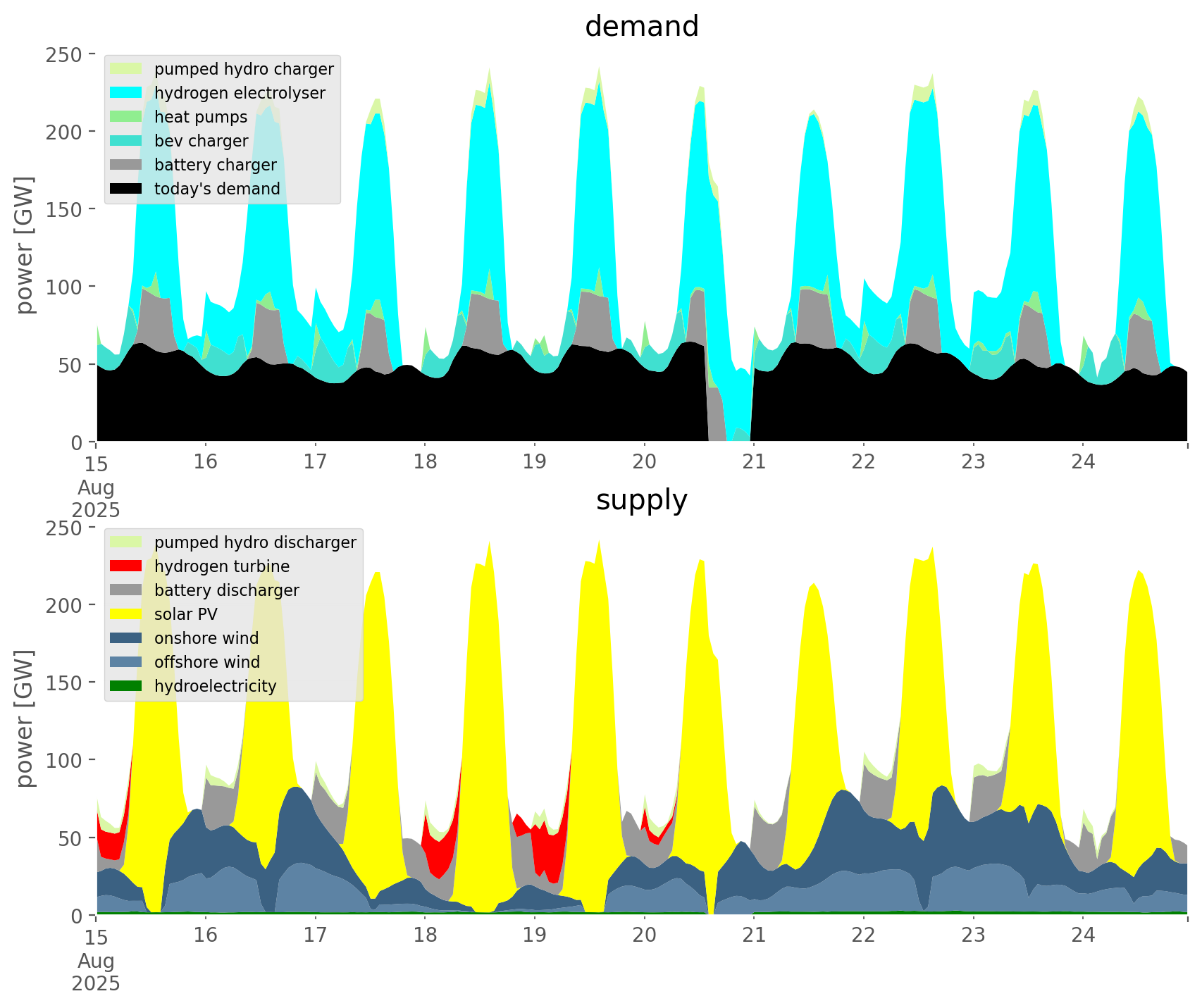Click the battery discharger legend label
Image resolution: width=1202 pixels, height=1008 pixels.
point(226,590)
